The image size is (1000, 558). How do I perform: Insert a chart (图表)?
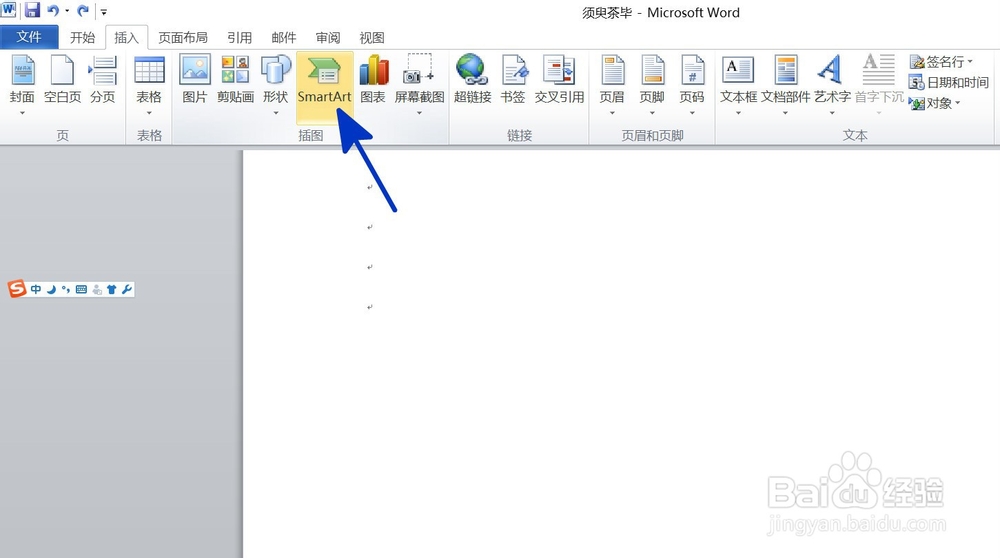tap(373, 80)
